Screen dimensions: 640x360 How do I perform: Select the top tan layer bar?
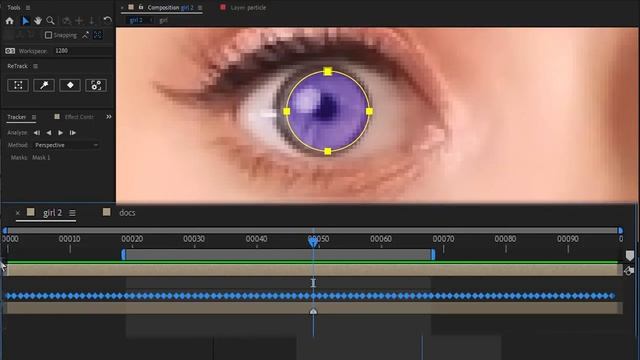tap(313, 270)
